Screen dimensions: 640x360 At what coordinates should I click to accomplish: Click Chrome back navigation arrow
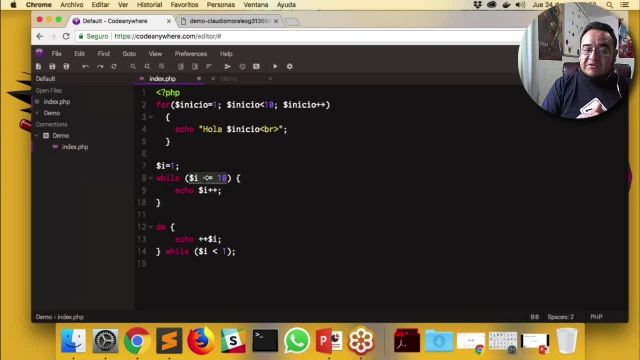point(40,36)
